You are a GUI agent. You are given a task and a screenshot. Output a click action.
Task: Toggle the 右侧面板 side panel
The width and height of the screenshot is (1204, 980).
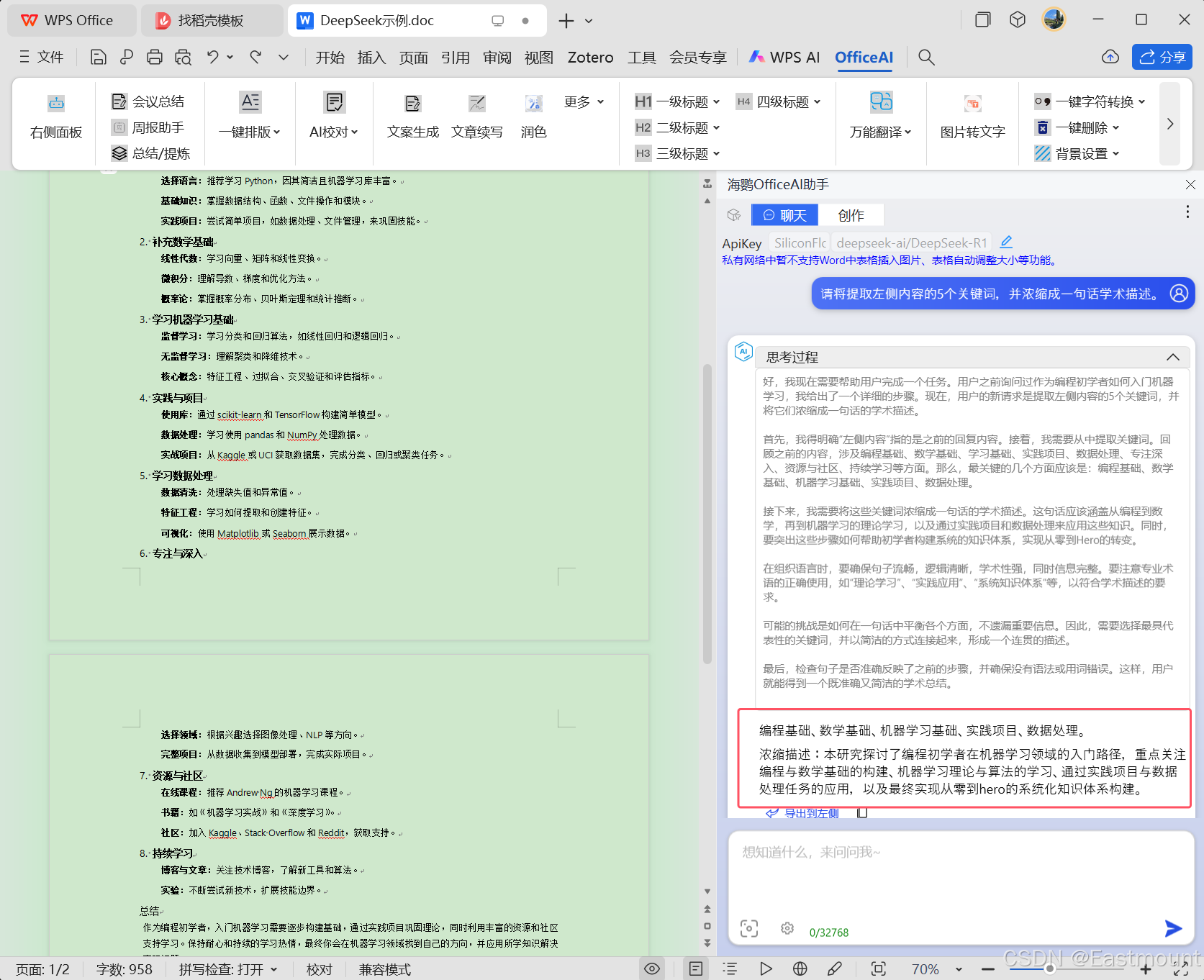[56, 117]
